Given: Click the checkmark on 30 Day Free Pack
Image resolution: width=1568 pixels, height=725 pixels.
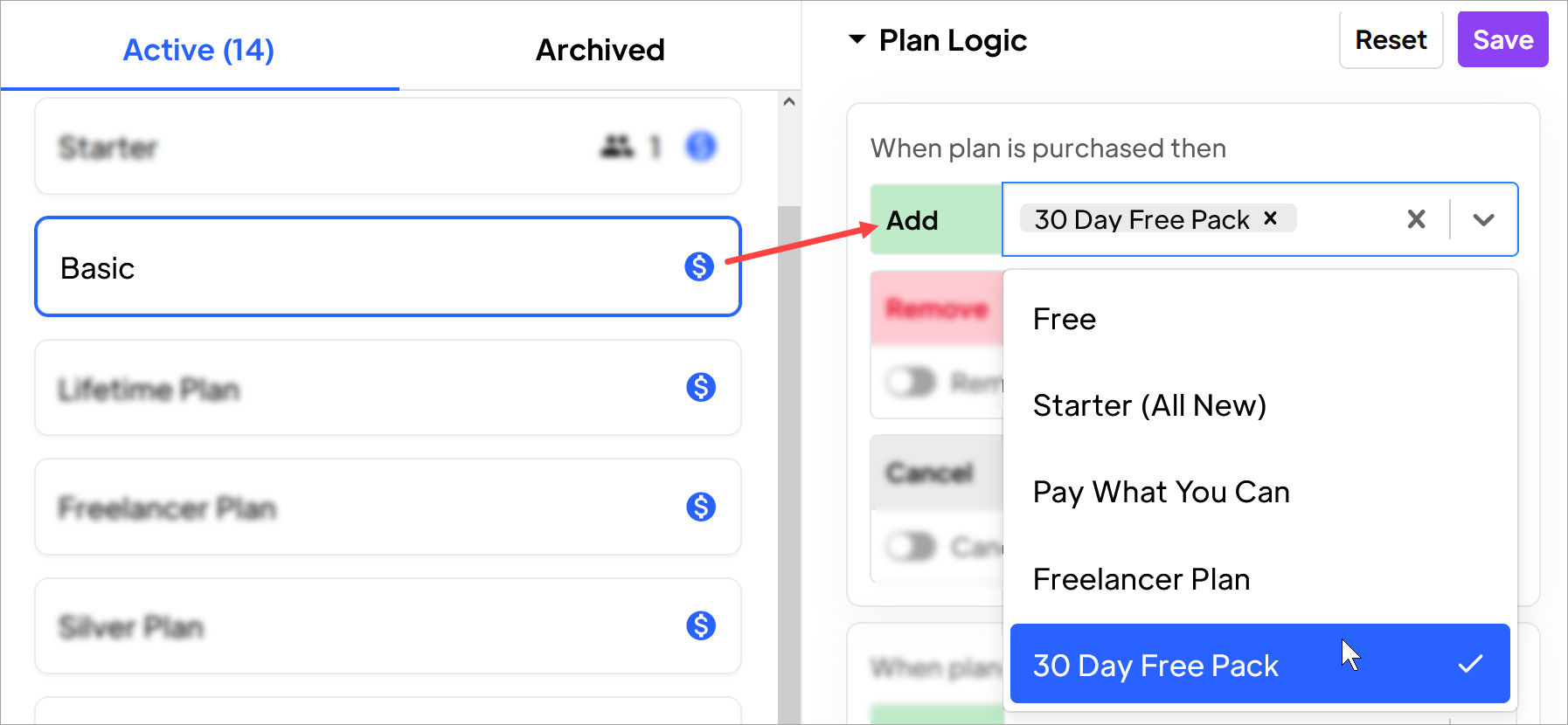Looking at the screenshot, I should click(1471, 665).
